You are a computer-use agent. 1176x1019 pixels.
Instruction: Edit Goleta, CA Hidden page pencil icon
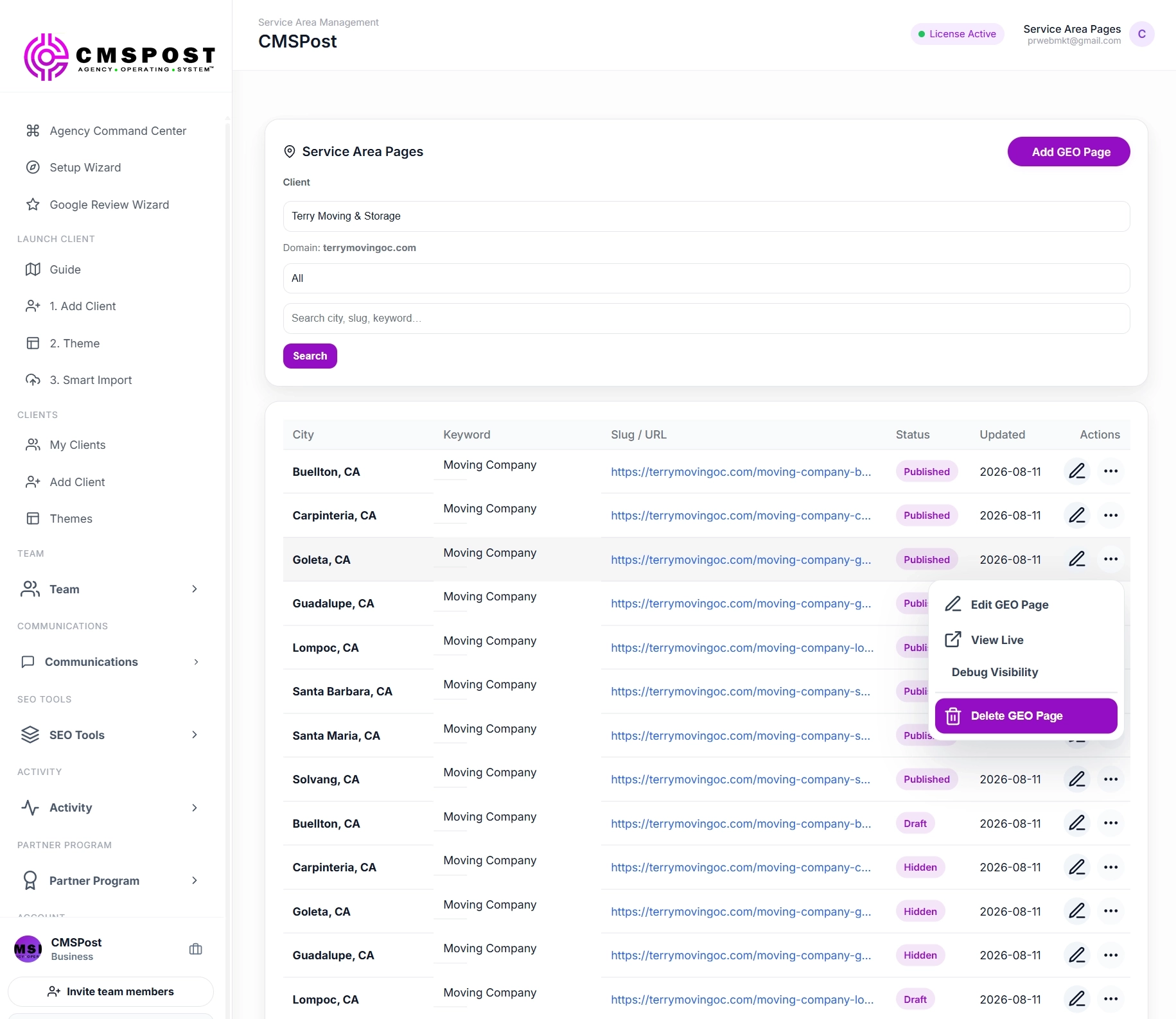(x=1077, y=911)
